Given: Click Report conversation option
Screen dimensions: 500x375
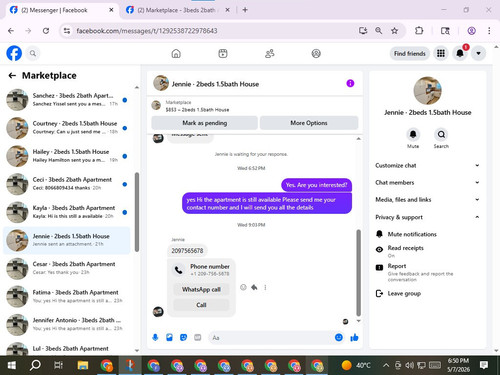Looking at the screenshot, I should [427, 273].
